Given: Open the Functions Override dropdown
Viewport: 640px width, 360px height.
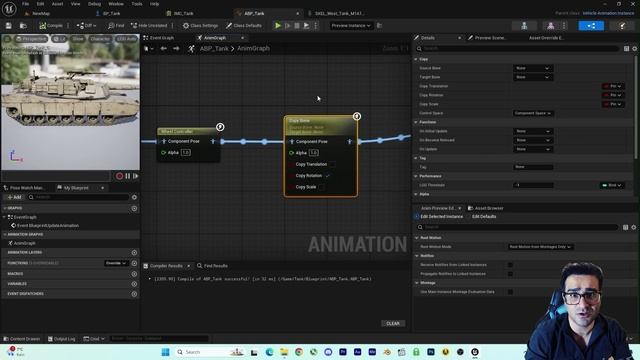Looking at the screenshot, I should coord(116,263).
